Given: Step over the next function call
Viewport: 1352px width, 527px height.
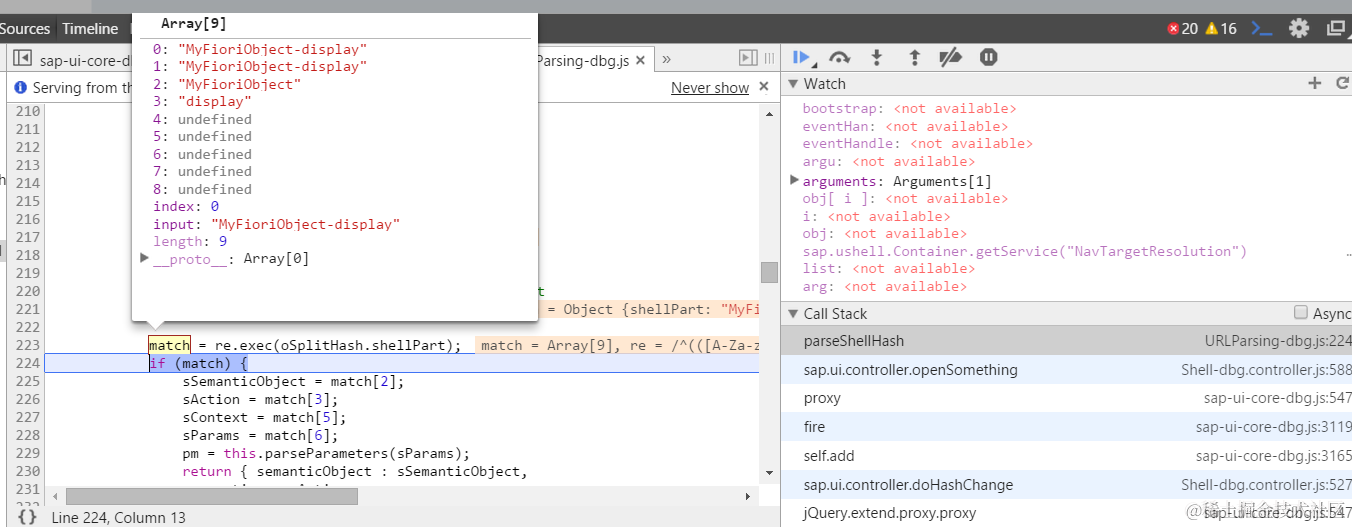Looking at the screenshot, I should pyautogui.click(x=840, y=58).
